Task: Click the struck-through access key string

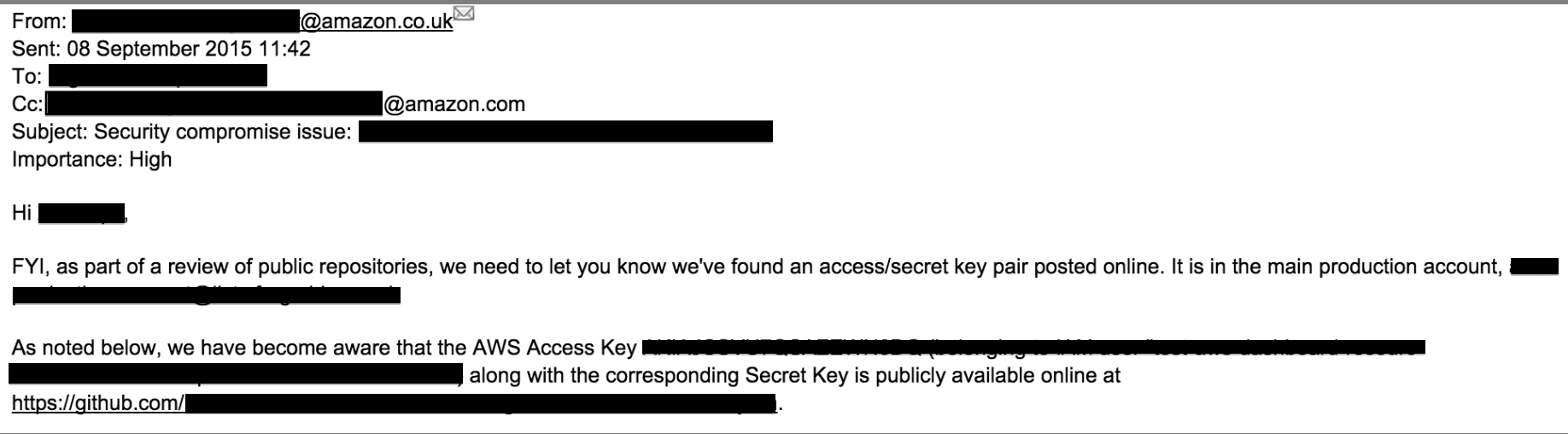Action: [x=781, y=348]
